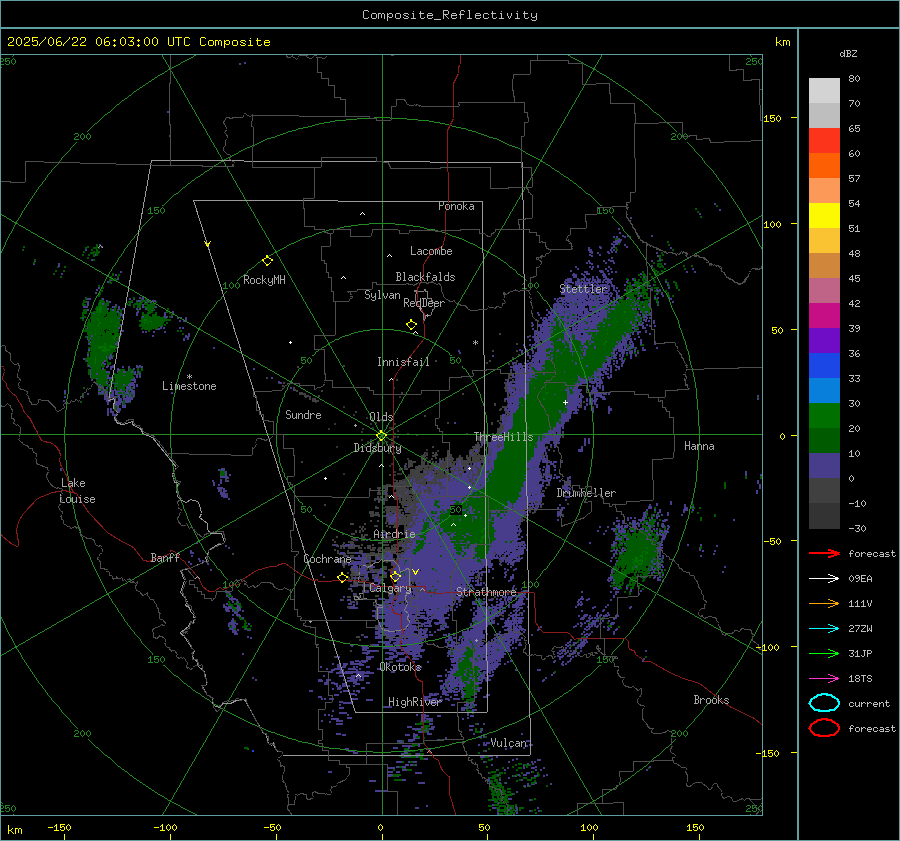Click the cyan 27ZW arrow symbol
The image size is (900, 841).
tap(824, 629)
